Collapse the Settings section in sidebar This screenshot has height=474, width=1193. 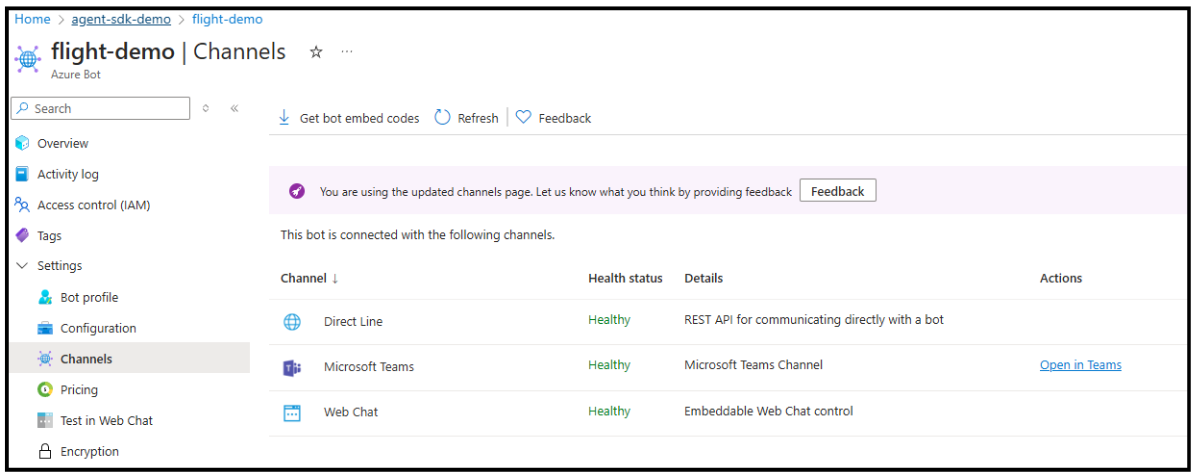point(23,266)
